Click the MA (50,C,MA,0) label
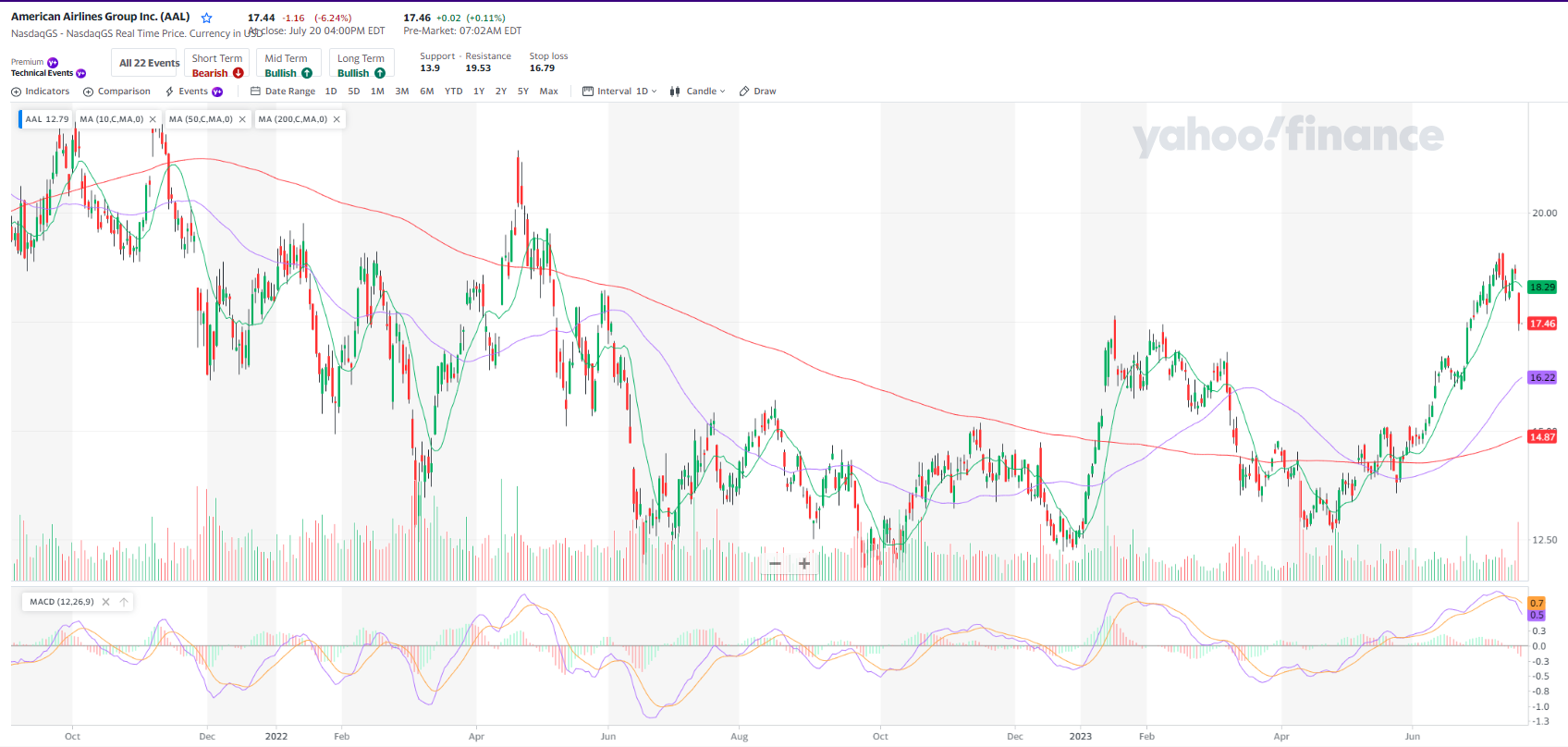 (x=201, y=119)
